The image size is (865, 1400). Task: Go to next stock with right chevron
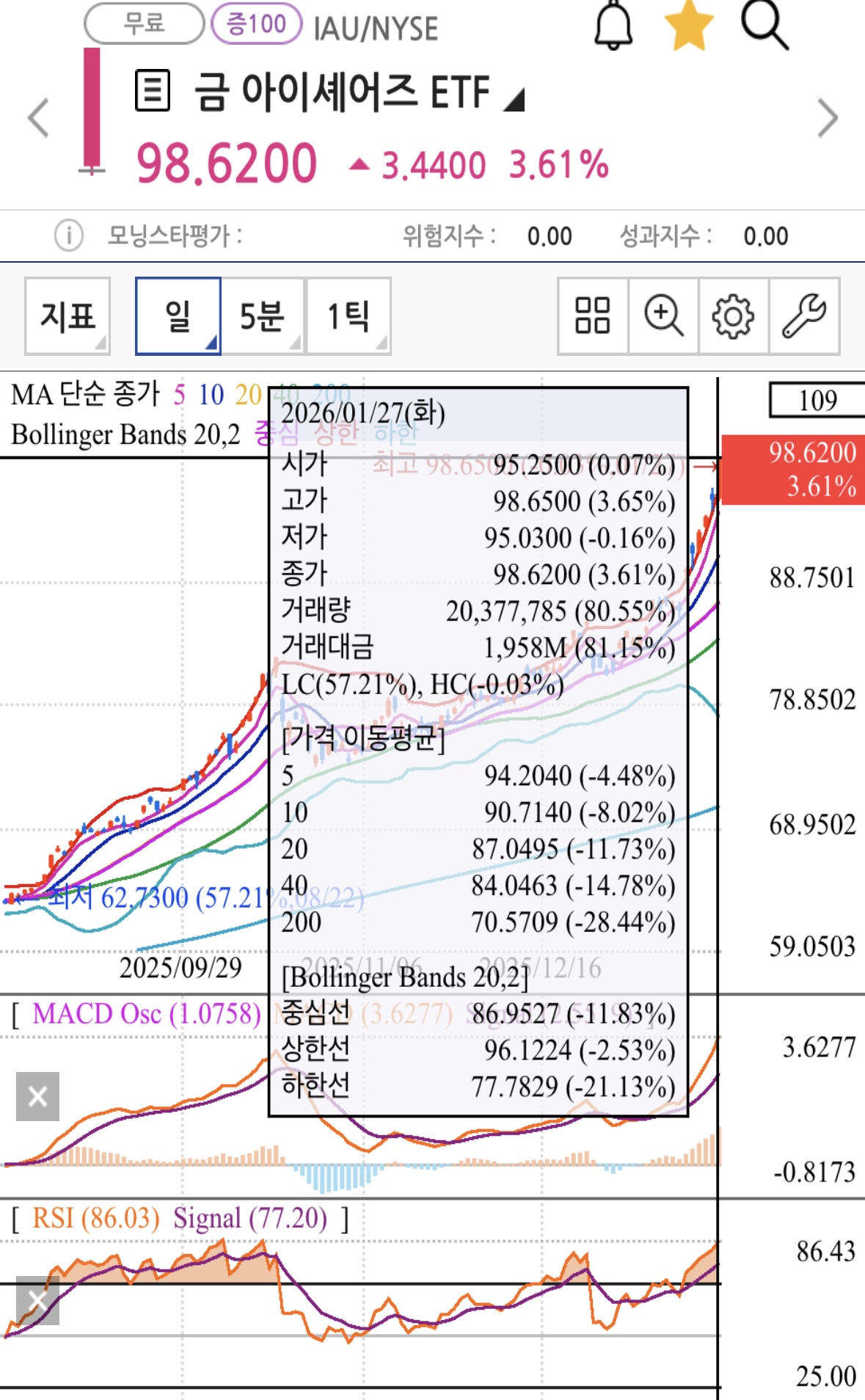click(827, 117)
